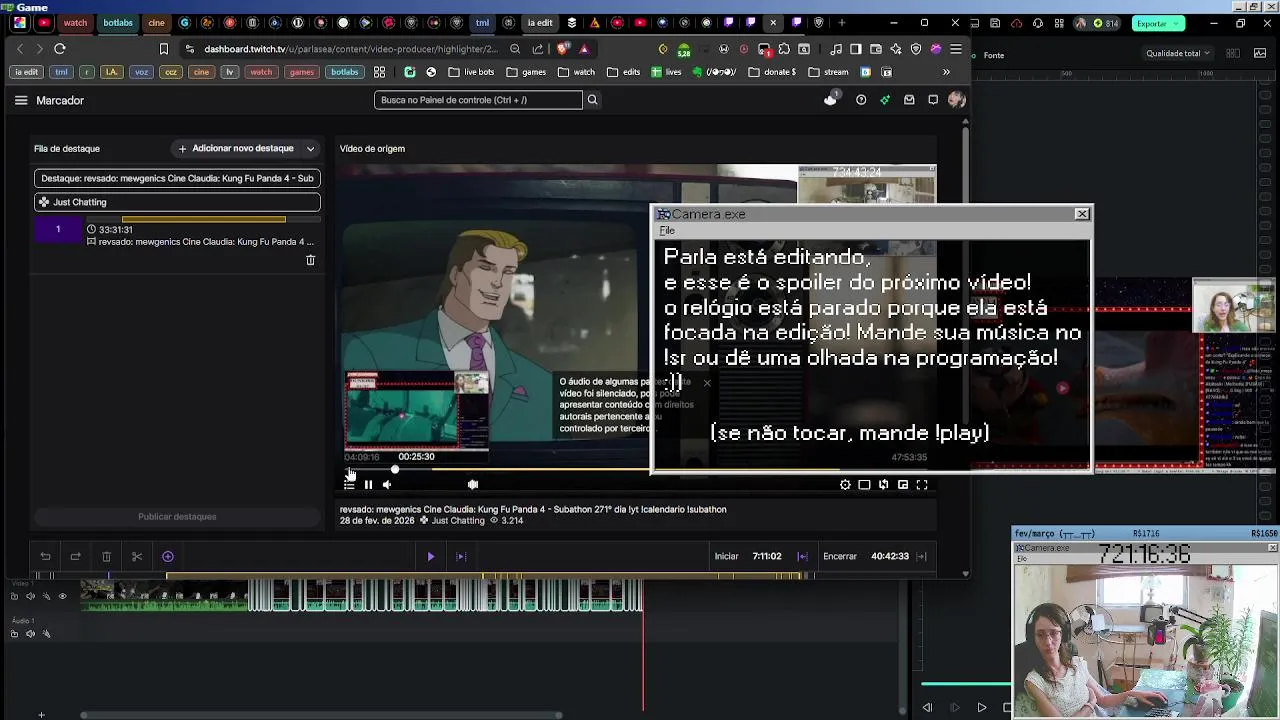
Task: Edit the Destaque title input field
Action: [x=177, y=178]
